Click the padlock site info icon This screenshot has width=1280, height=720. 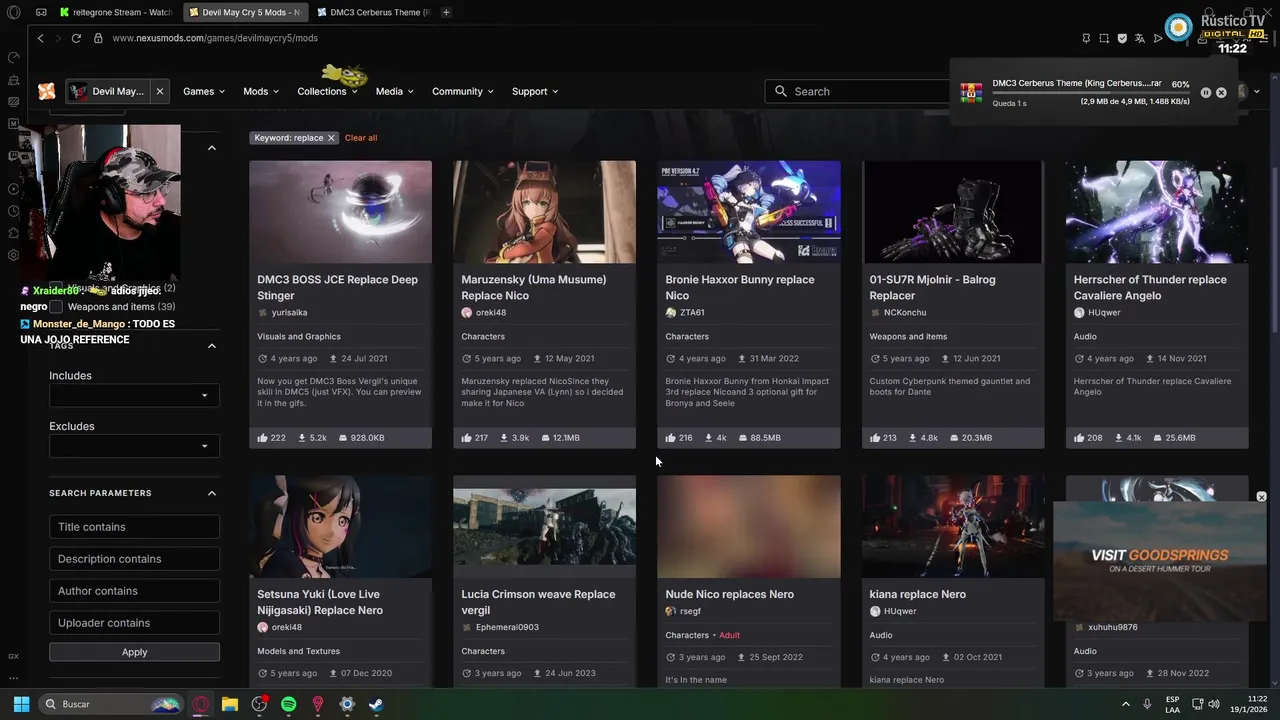(x=98, y=38)
